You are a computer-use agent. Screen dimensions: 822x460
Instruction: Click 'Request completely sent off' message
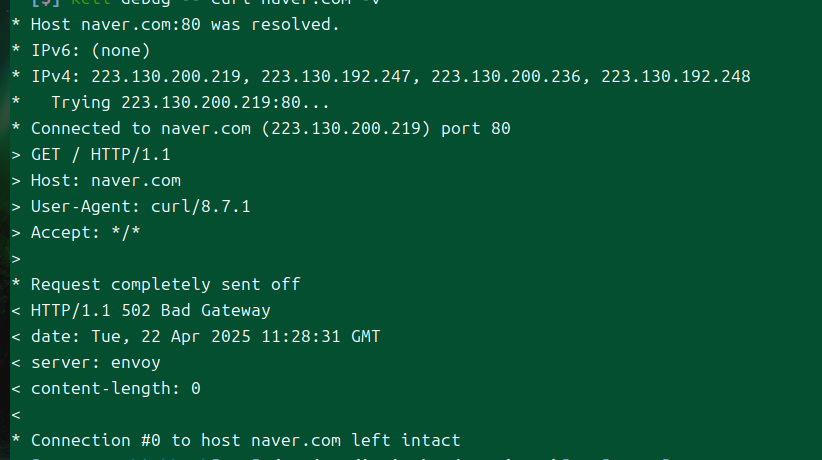(165, 284)
